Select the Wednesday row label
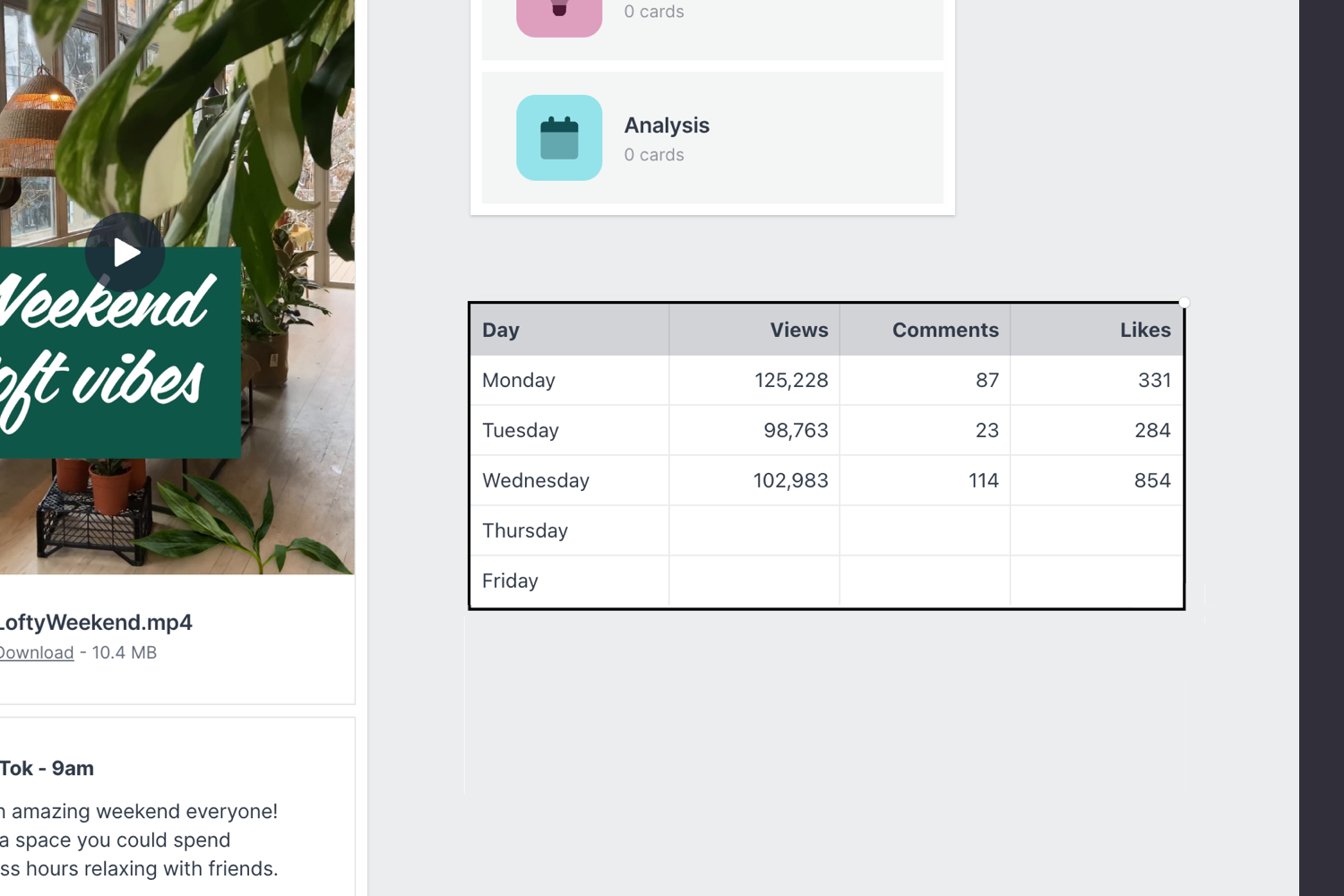This screenshot has height=896, width=1344. coord(535,479)
